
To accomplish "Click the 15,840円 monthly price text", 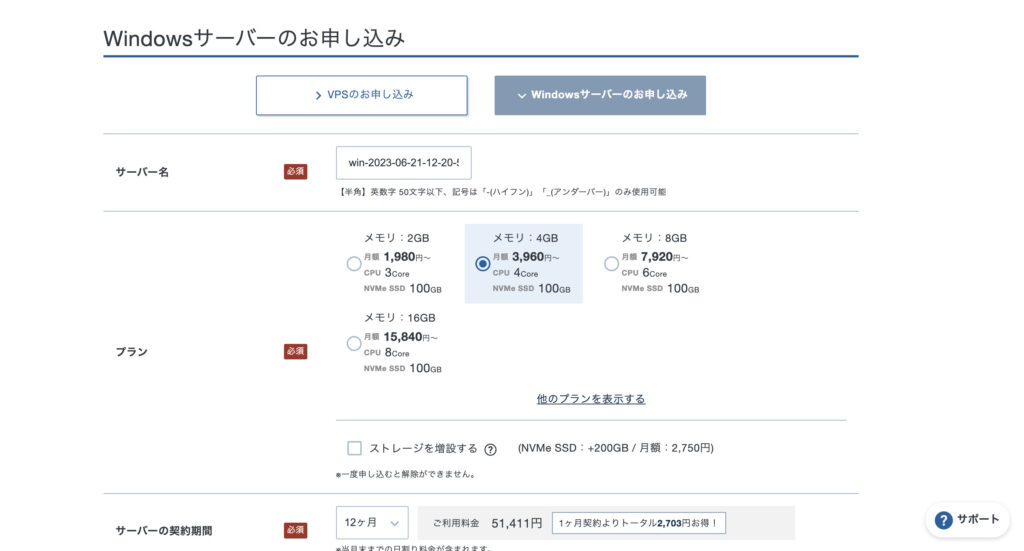I will pos(410,337).
